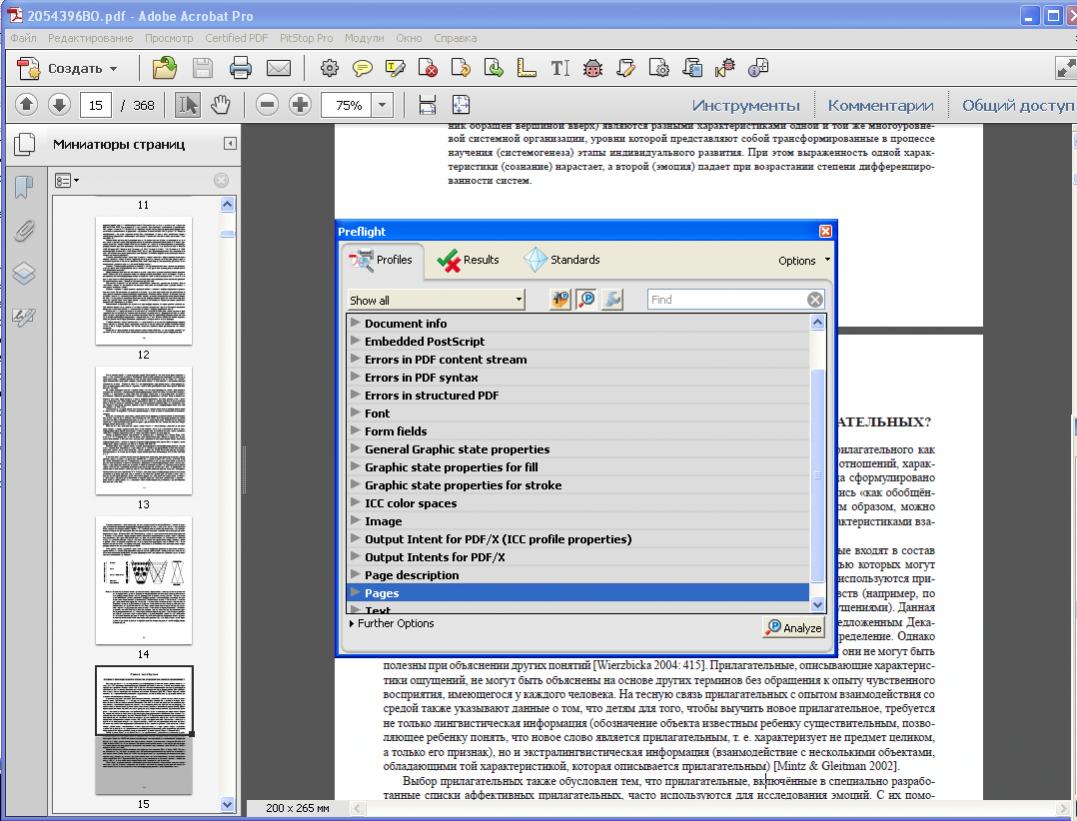Image resolution: width=1077 pixels, height=821 pixels.
Task: Send the file by email with the envelope icon
Action: 278,68
